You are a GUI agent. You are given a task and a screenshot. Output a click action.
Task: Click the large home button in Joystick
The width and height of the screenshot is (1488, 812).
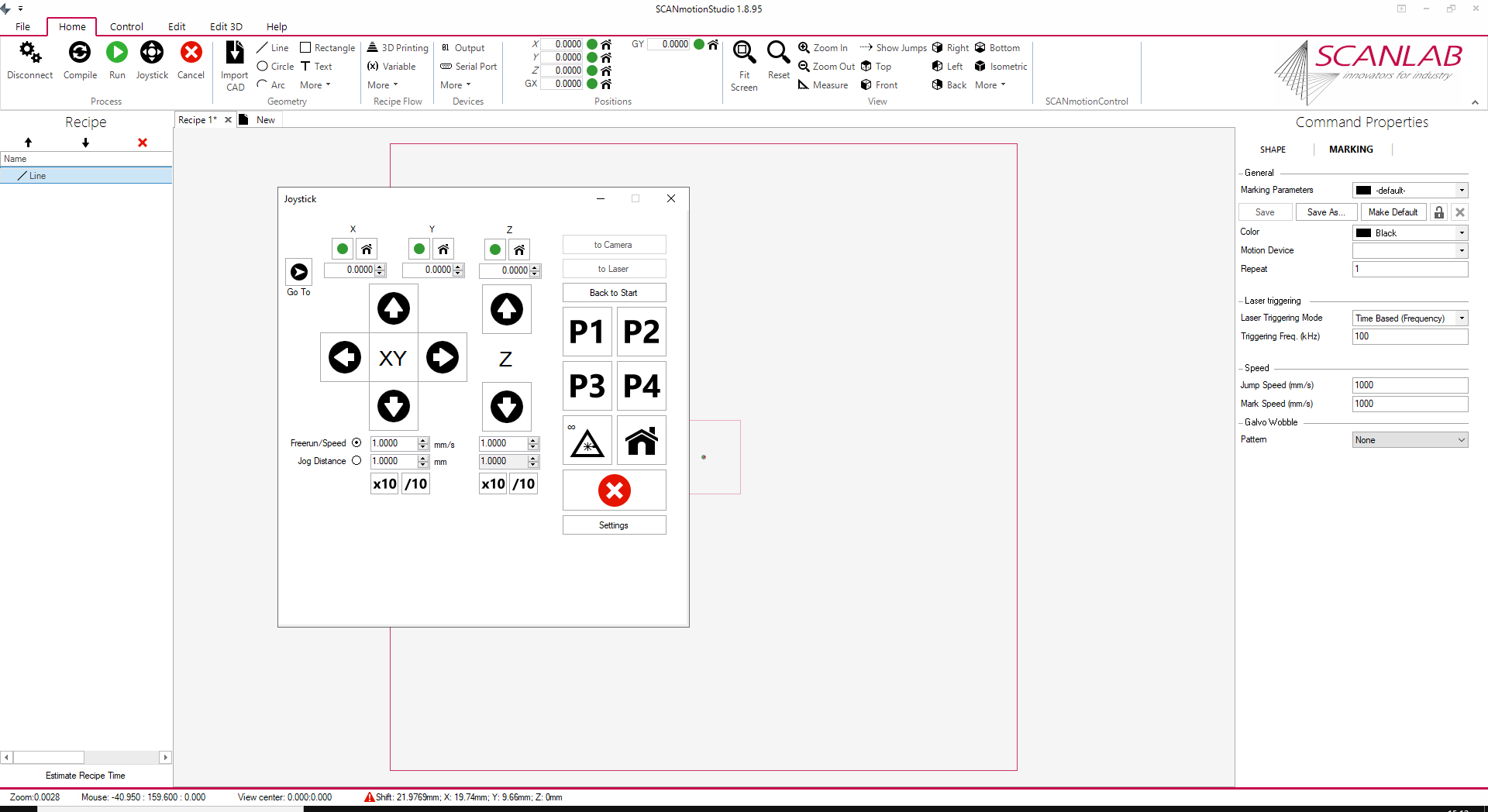pyautogui.click(x=642, y=441)
